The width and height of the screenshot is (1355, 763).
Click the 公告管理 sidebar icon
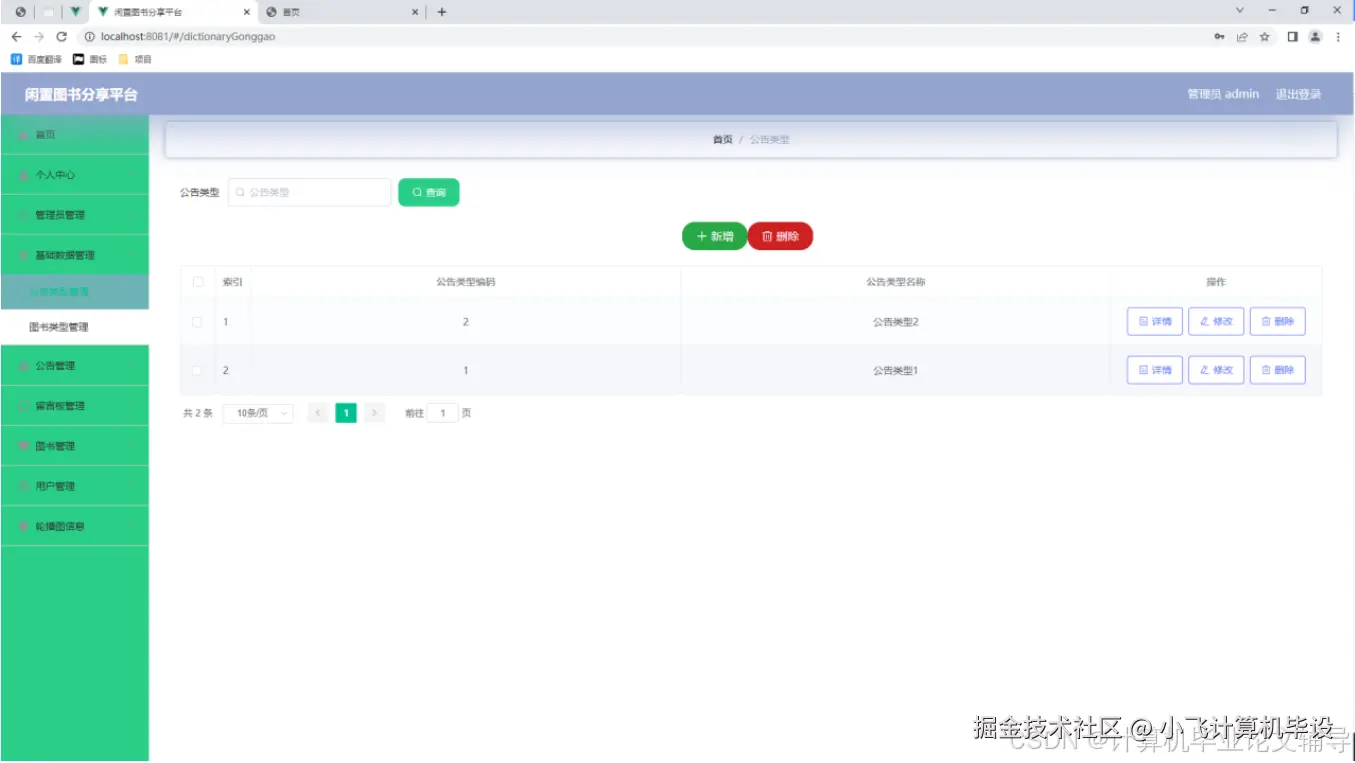coord(23,366)
